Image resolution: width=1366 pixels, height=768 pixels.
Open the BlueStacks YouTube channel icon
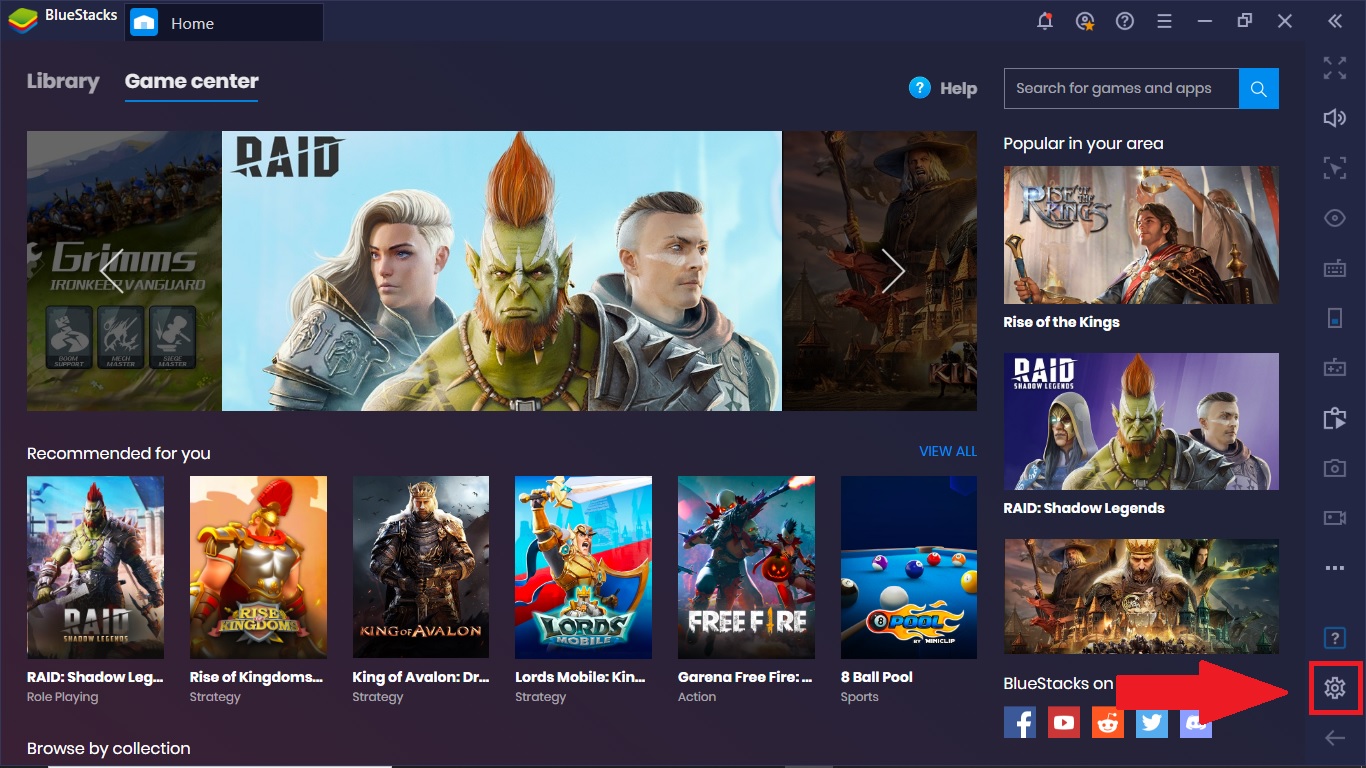tap(1064, 722)
